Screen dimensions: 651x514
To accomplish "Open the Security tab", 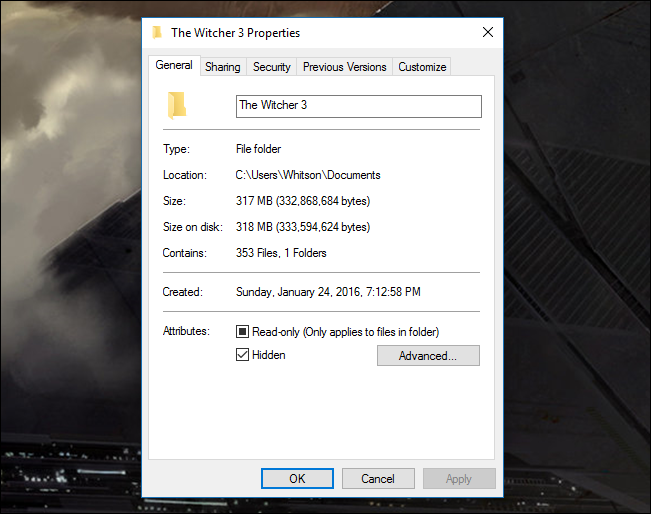I will [x=272, y=67].
